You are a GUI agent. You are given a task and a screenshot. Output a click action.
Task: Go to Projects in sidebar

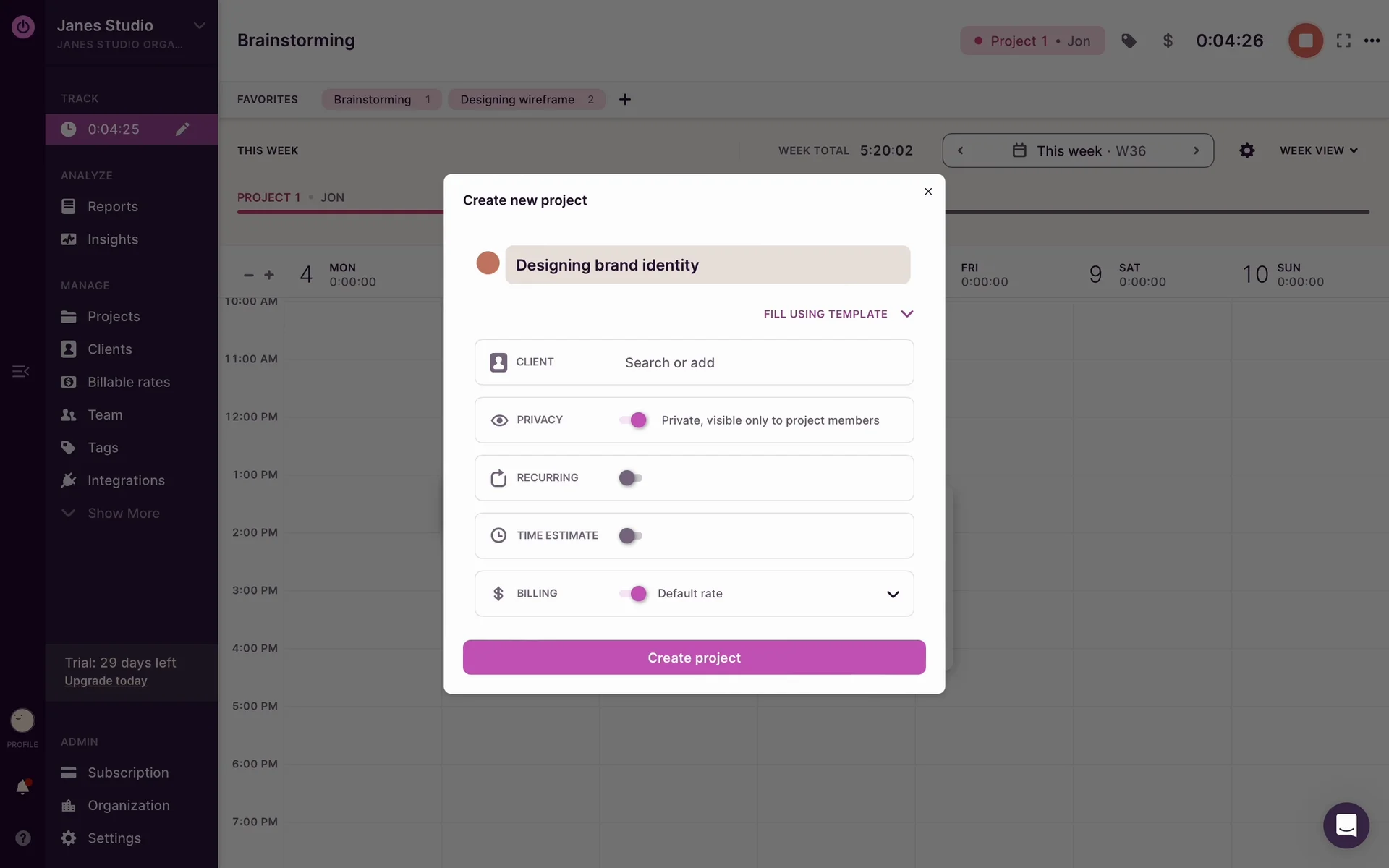114,317
